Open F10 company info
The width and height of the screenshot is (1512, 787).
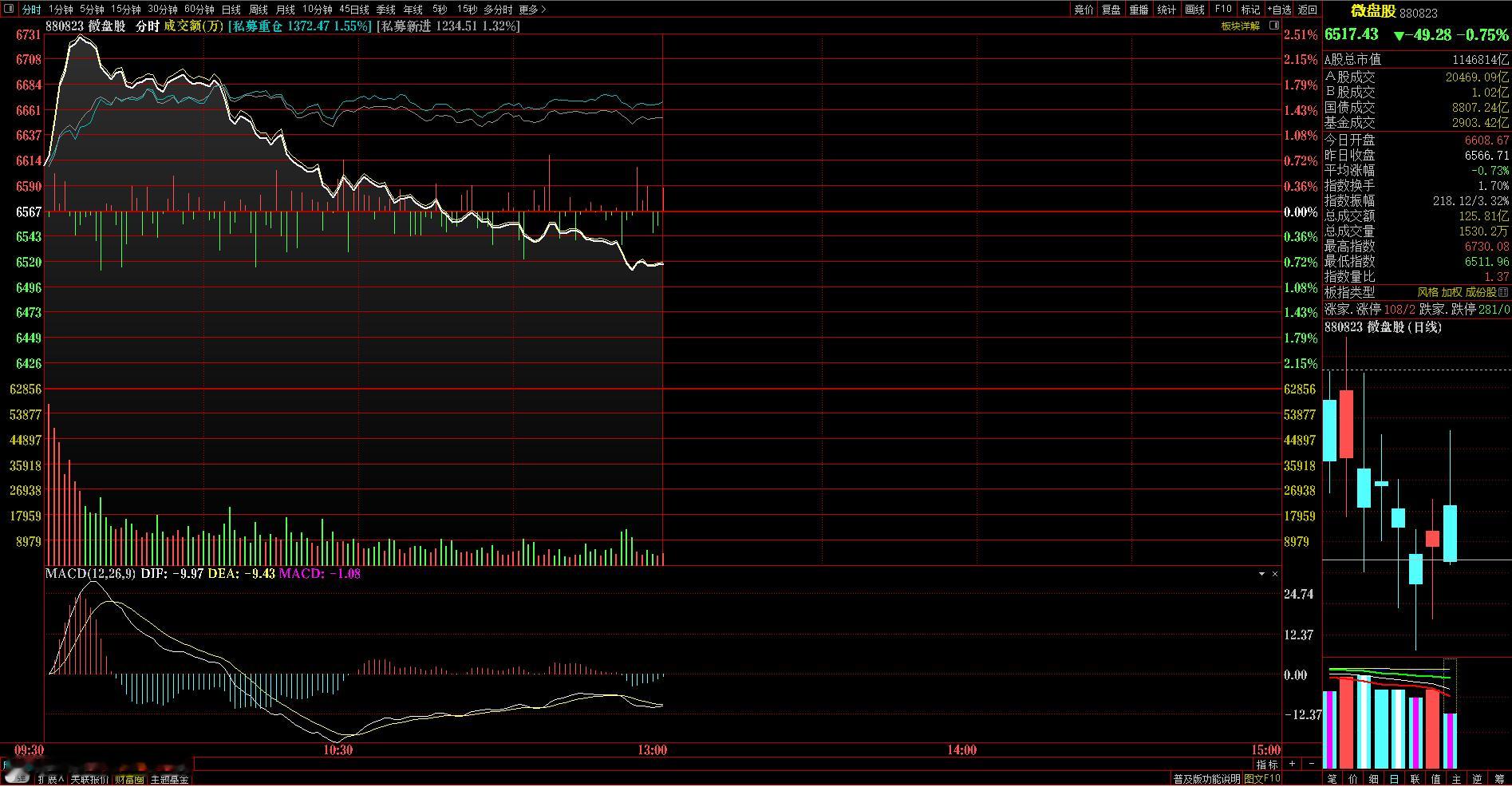coord(1222,10)
